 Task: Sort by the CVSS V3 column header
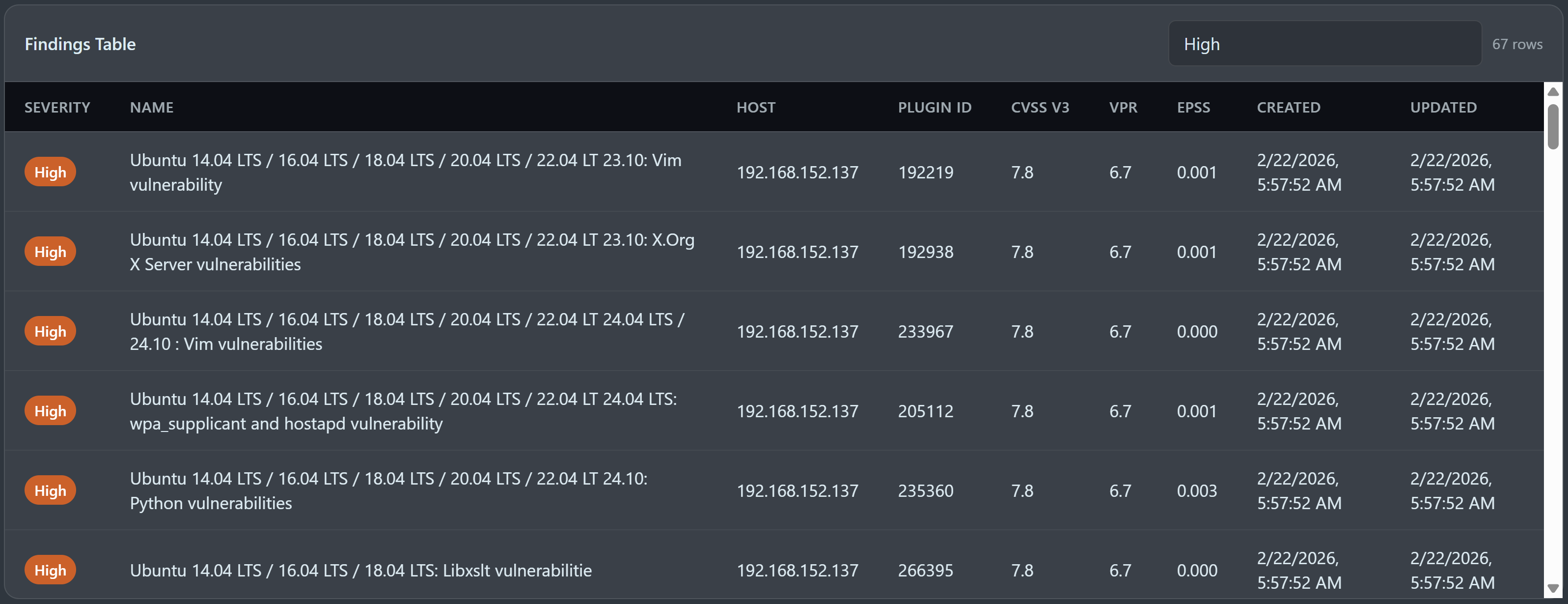(x=1040, y=108)
